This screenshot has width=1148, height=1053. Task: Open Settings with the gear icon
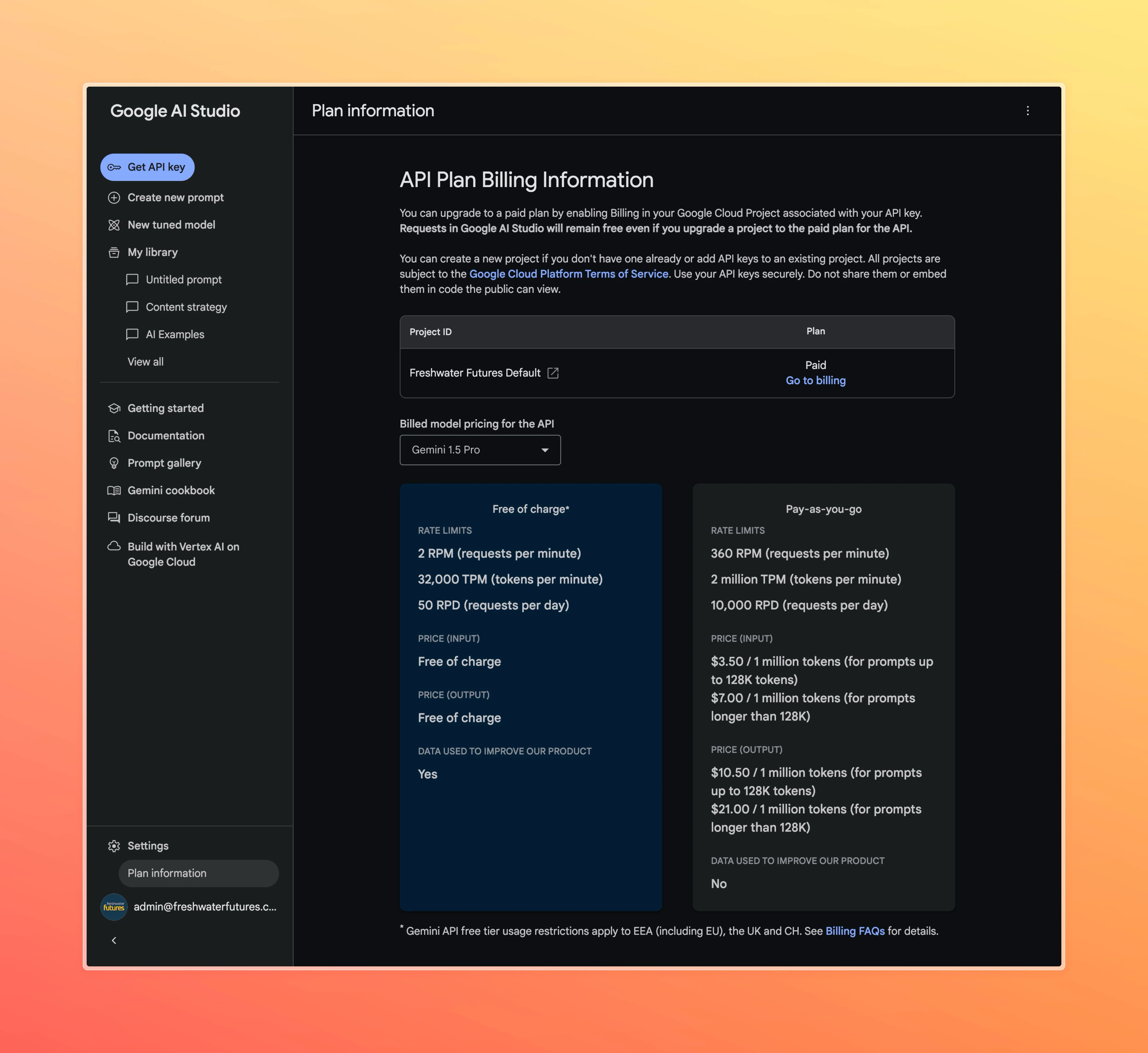(x=114, y=846)
